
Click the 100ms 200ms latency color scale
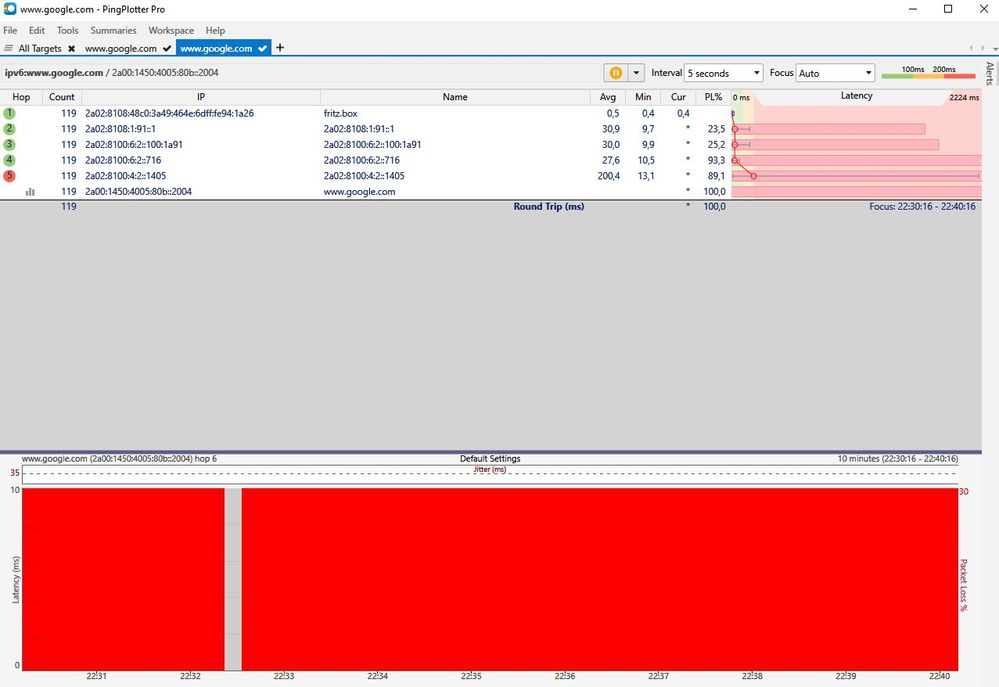(928, 73)
